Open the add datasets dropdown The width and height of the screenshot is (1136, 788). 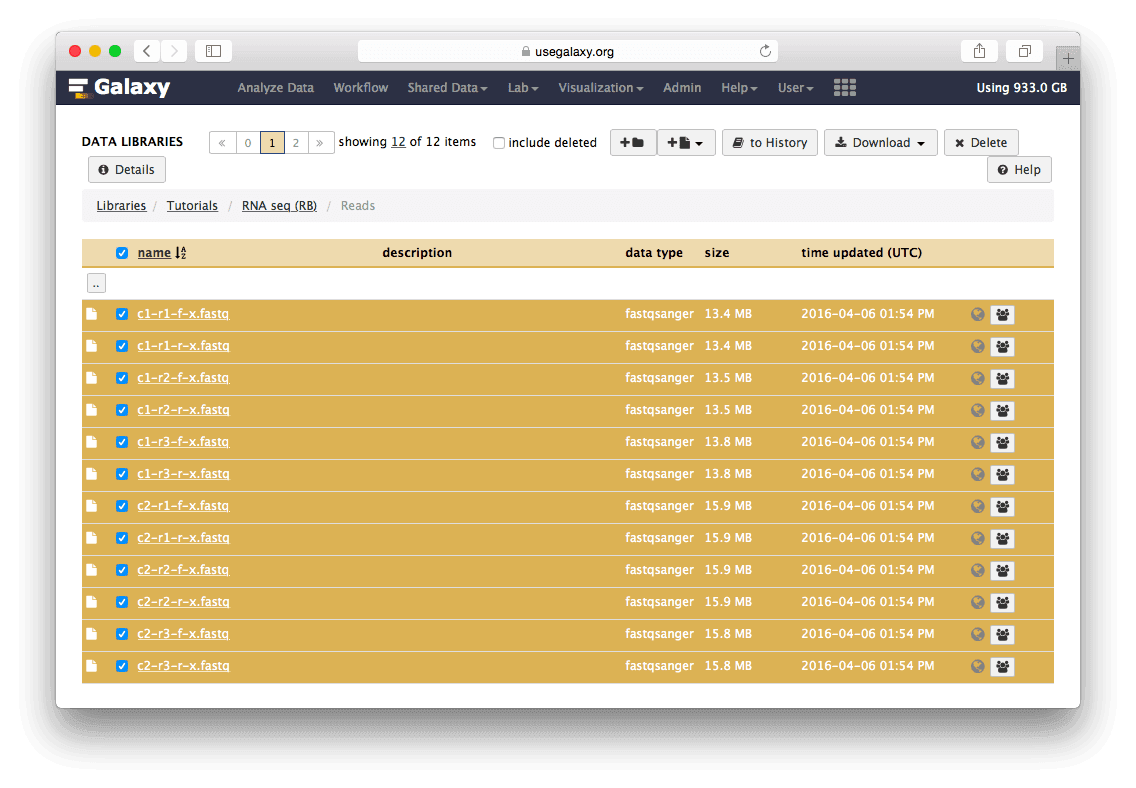pyautogui.click(x=685, y=143)
